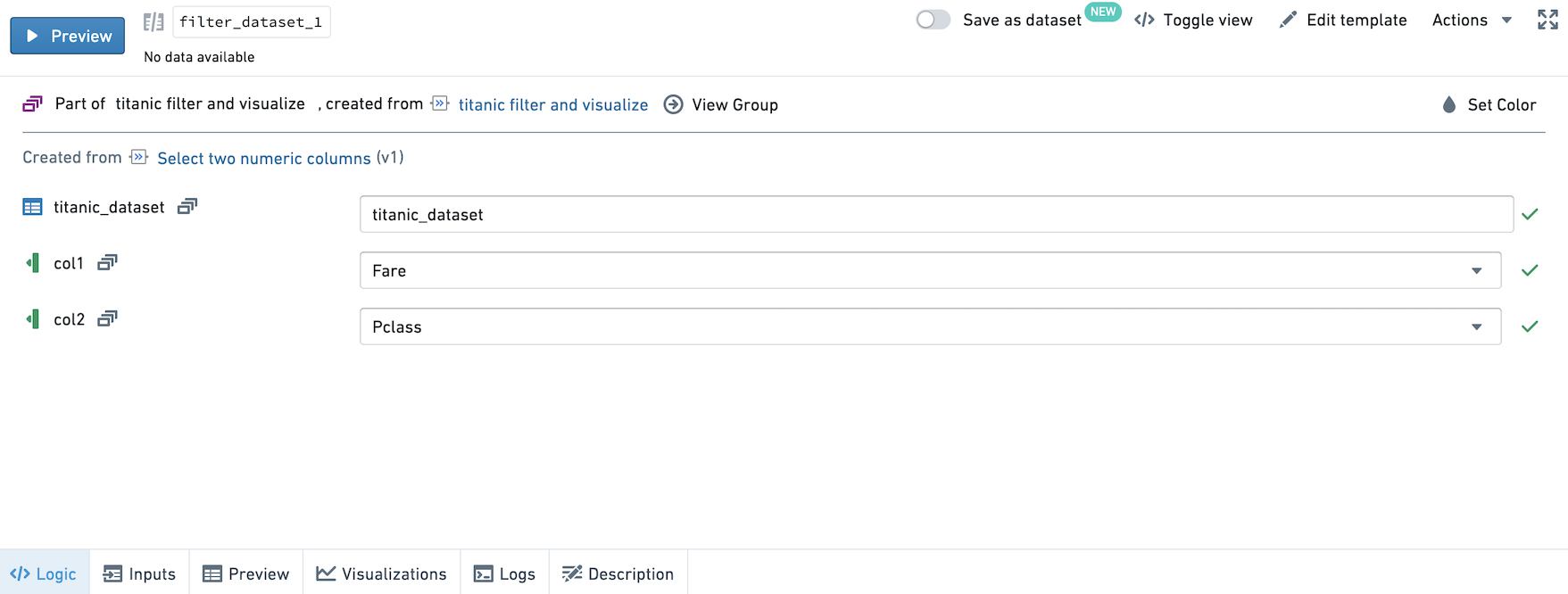Click the purple template group icon
Screen dimensions: 1568x594
click(x=33, y=104)
